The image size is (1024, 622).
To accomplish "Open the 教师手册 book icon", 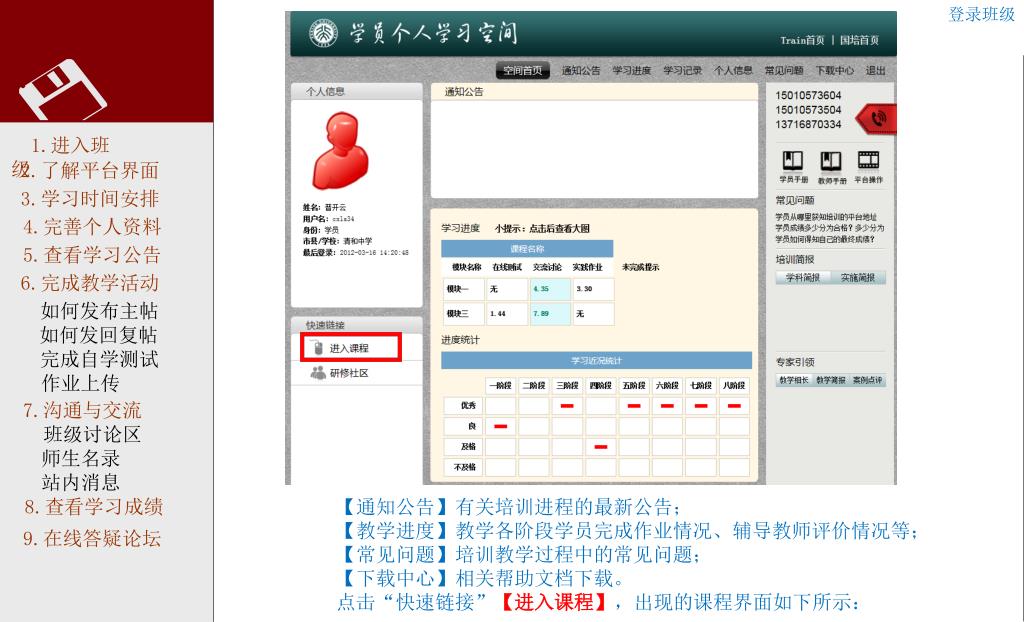I will click(x=831, y=161).
